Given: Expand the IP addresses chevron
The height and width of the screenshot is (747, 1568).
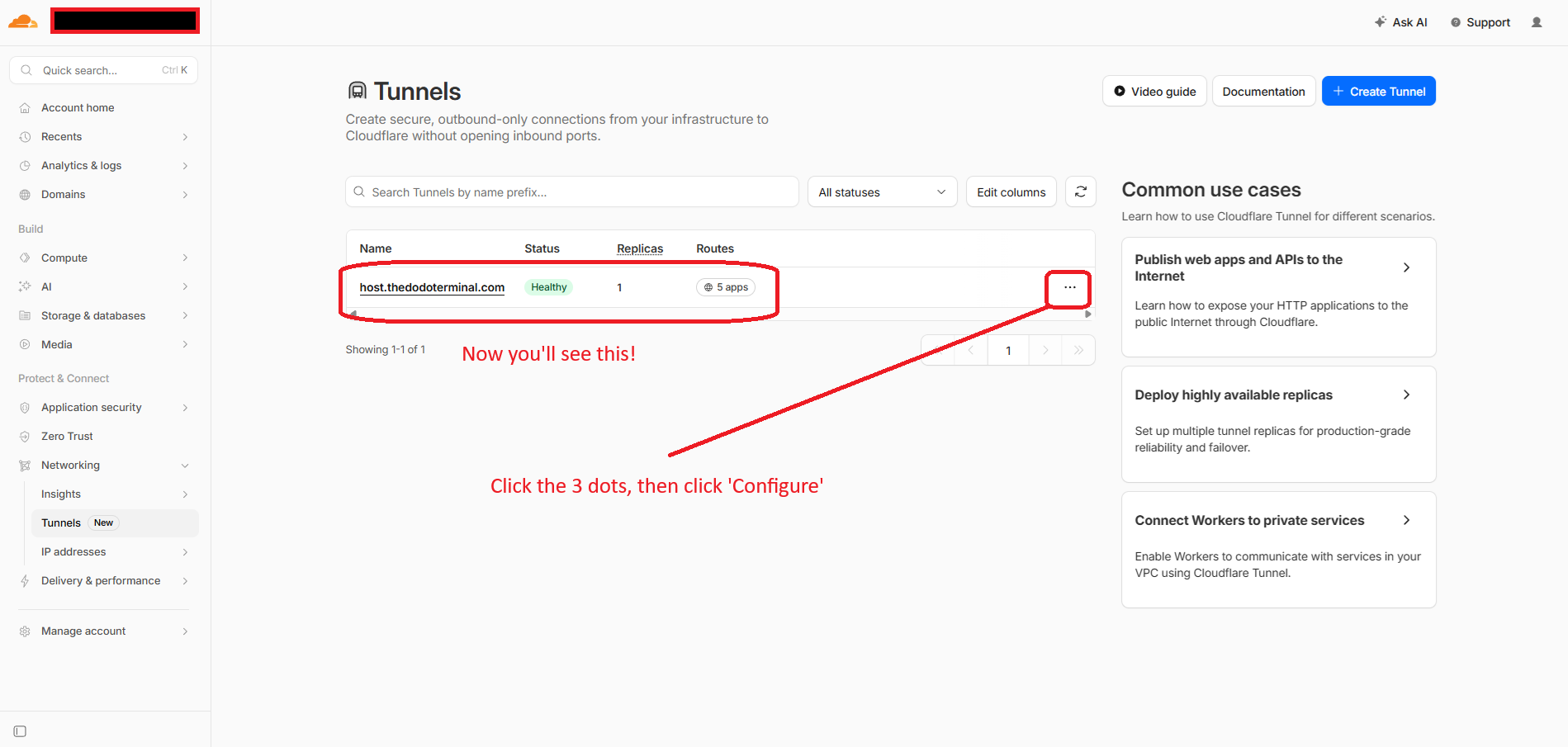Looking at the screenshot, I should [185, 552].
